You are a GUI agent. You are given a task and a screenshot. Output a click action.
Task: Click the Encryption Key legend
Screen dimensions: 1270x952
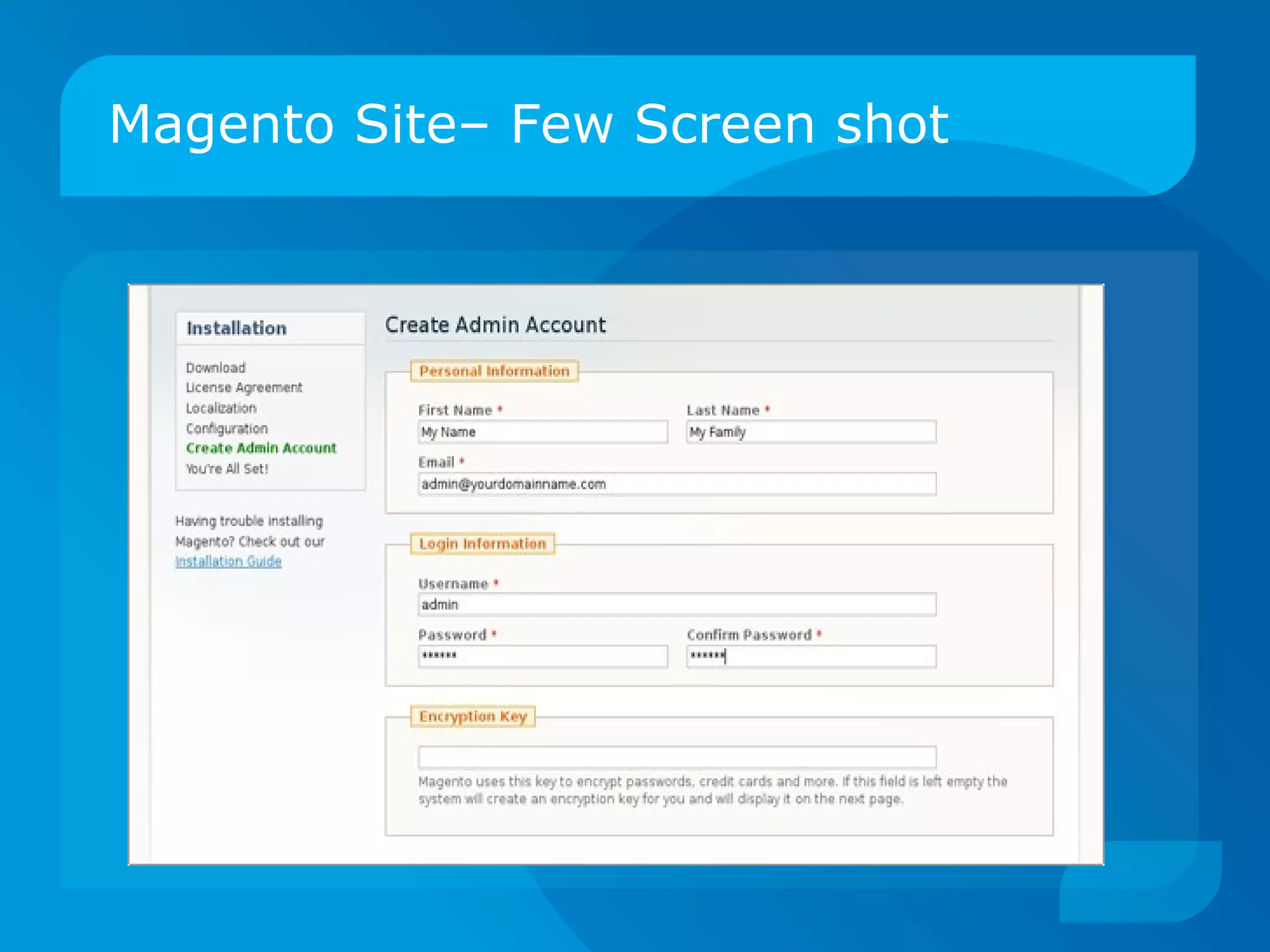click(x=473, y=716)
